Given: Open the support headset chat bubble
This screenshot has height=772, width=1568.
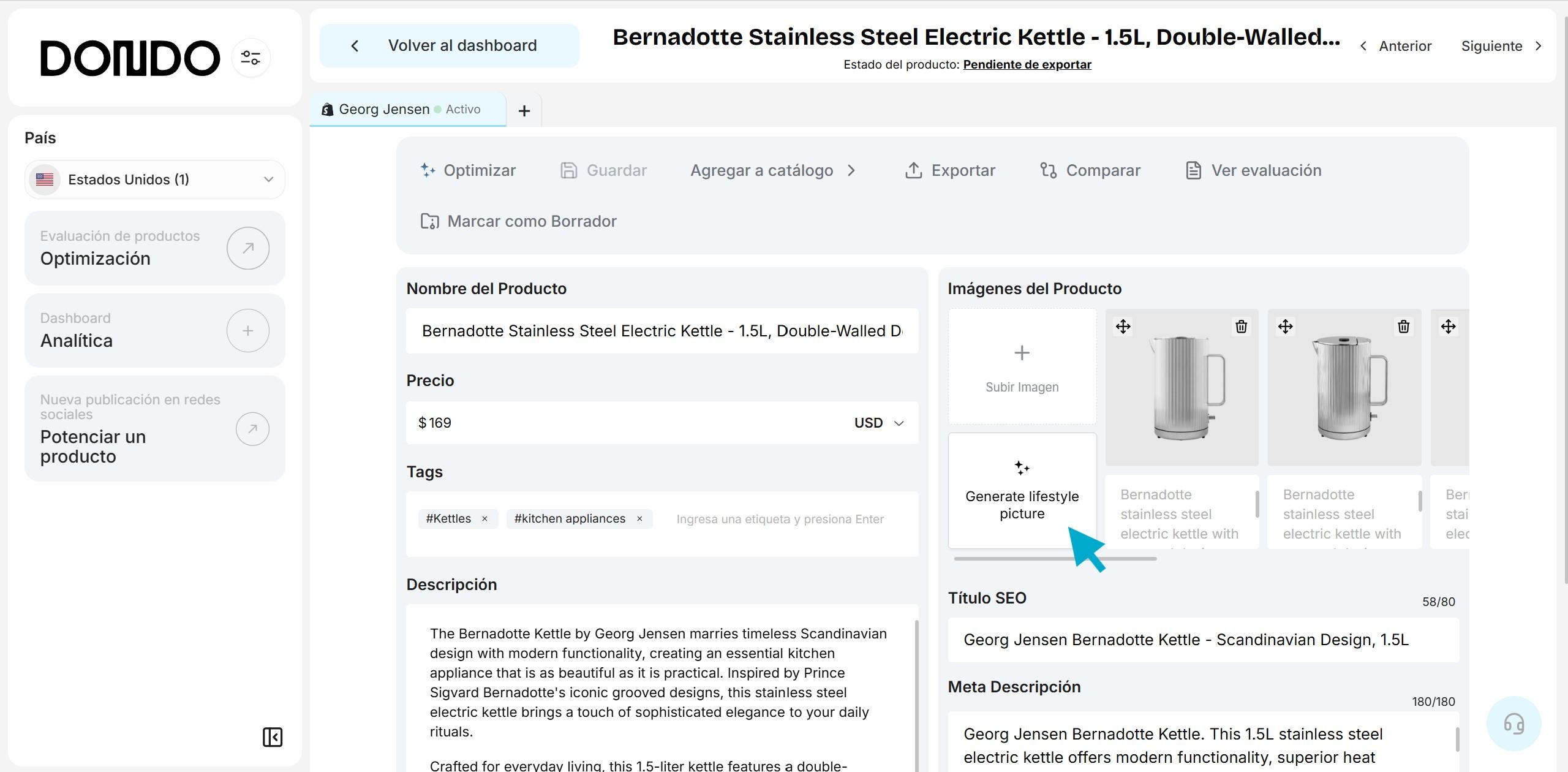Looking at the screenshot, I should click(x=1513, y=724).
